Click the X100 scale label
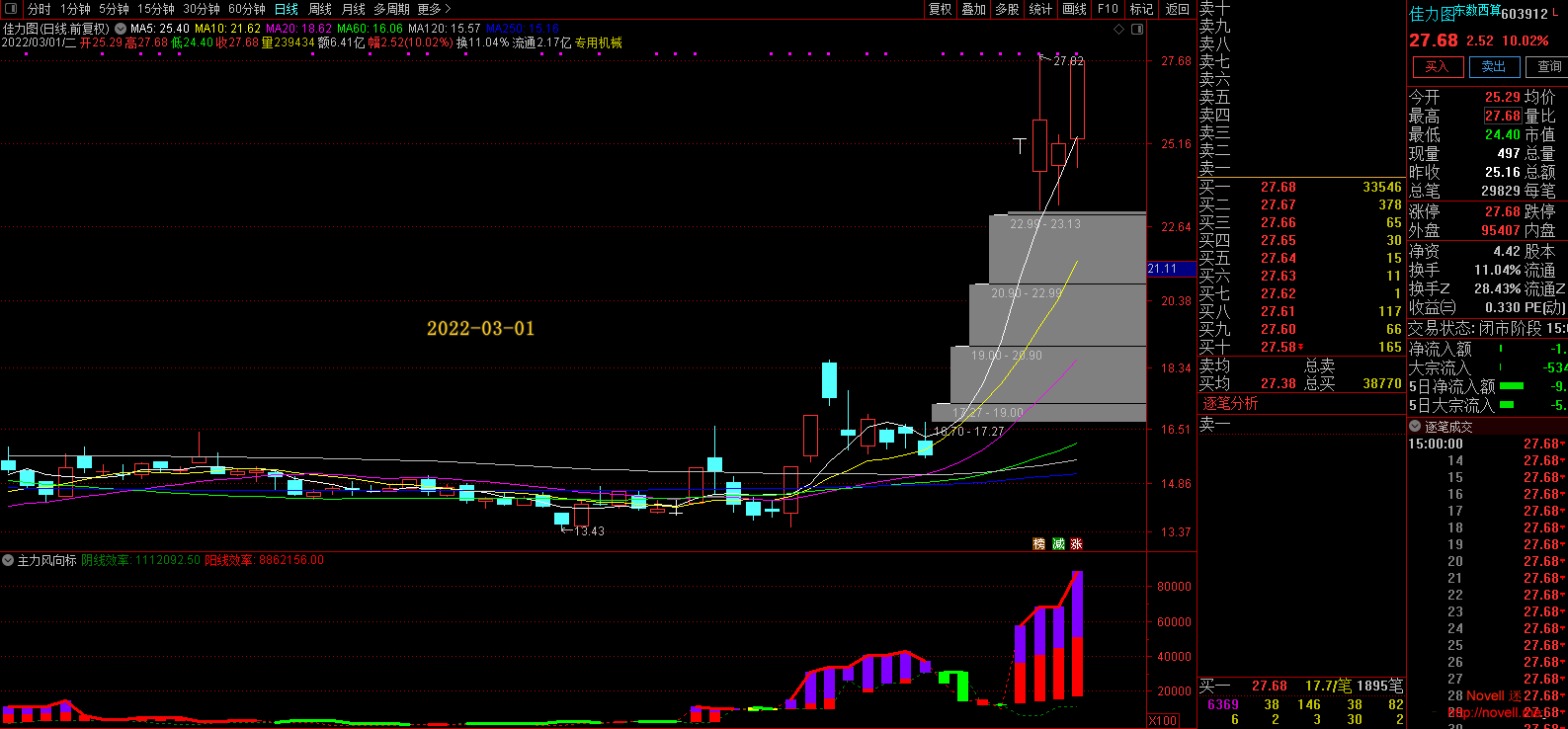 1162,720
